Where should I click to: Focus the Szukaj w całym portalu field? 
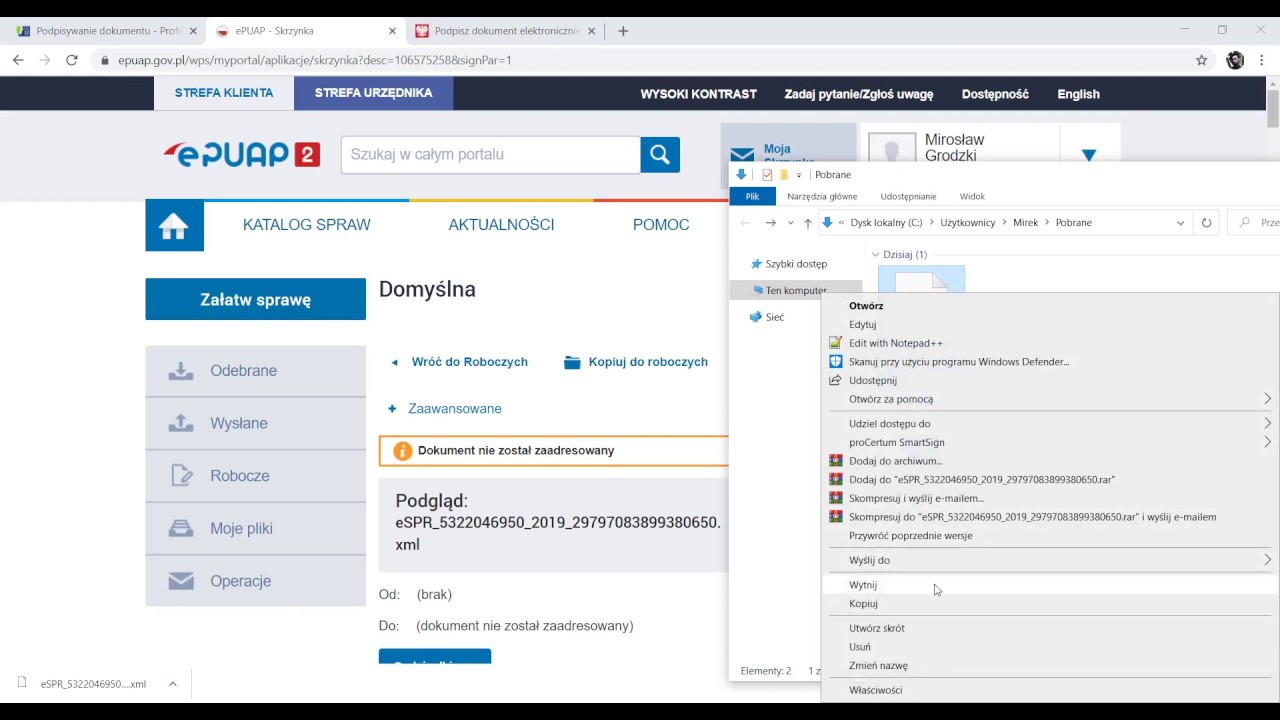[491, 154]
